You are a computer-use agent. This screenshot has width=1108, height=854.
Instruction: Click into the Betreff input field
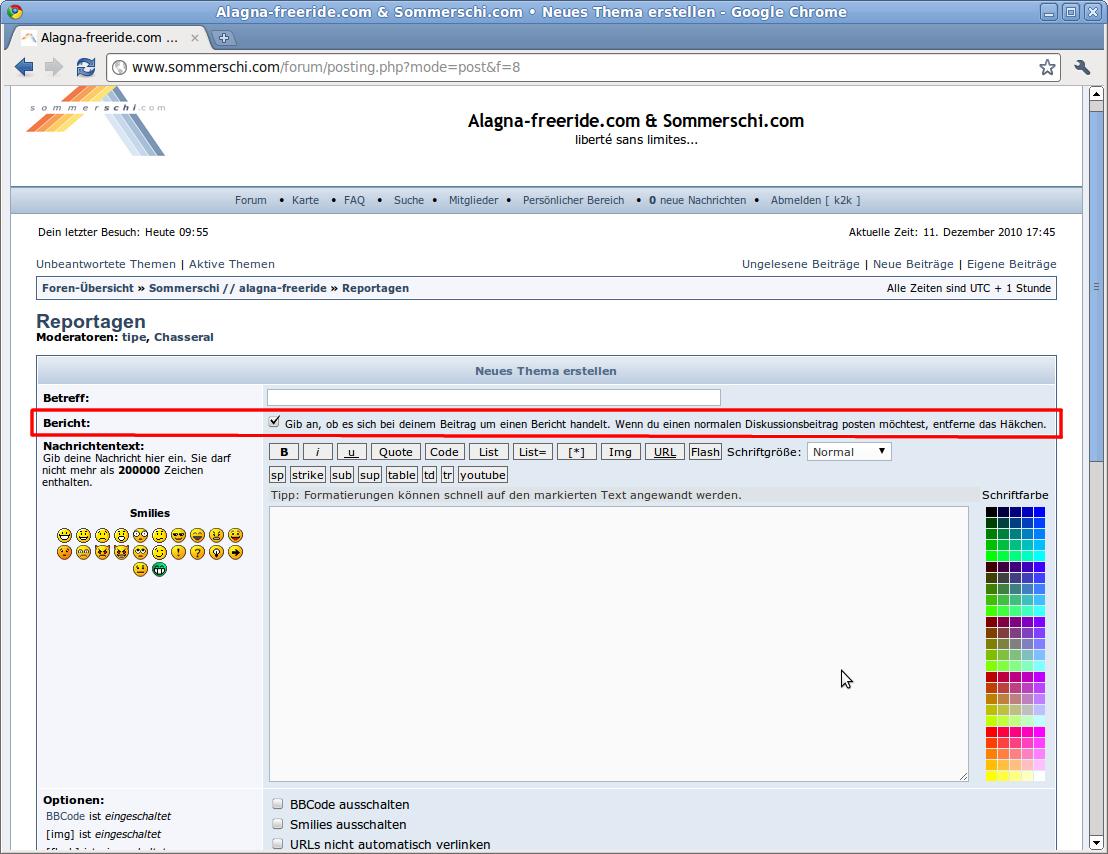click(493, 398)
